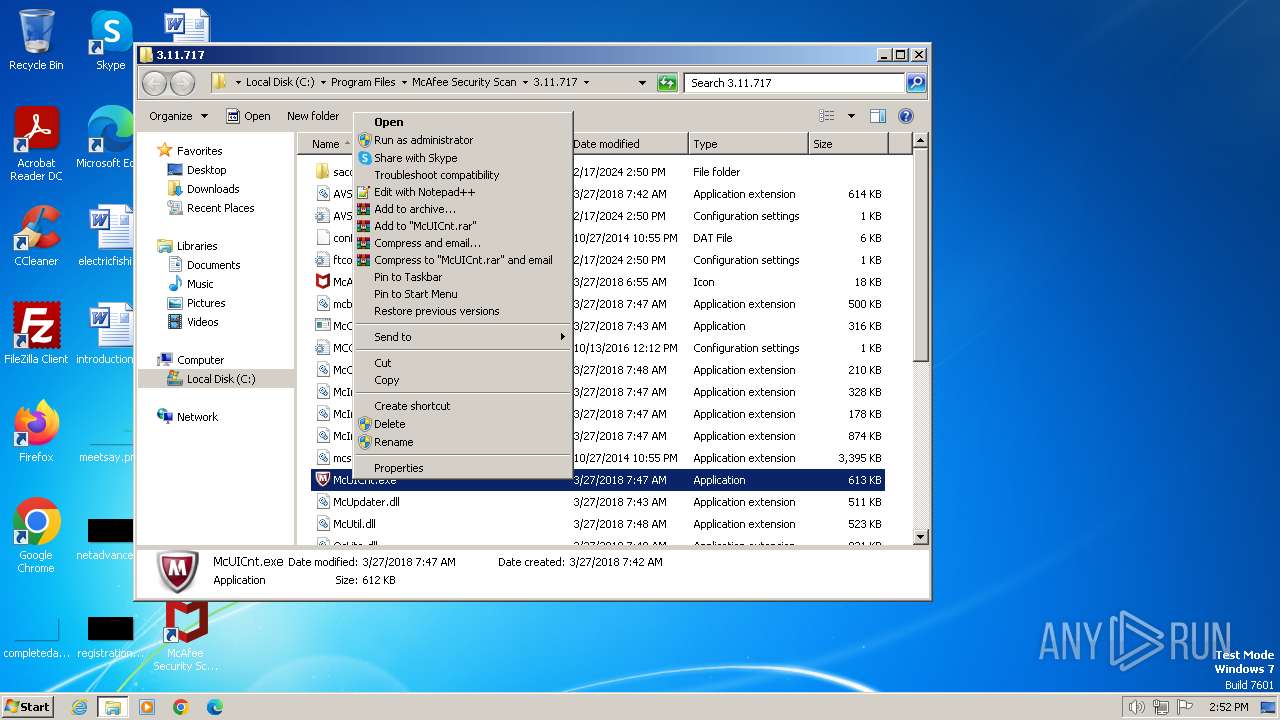Choose Share with Skype
The image size is (1280, 720).
coord(464,158)
